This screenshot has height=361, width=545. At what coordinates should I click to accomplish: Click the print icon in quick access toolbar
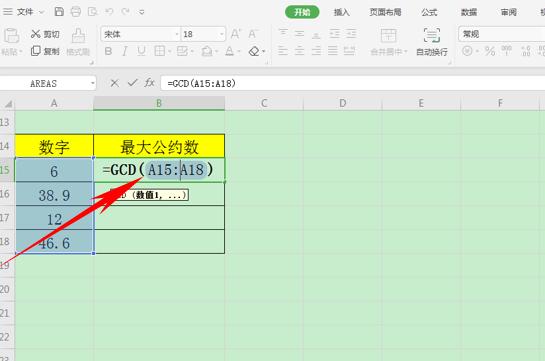[75, 12]
